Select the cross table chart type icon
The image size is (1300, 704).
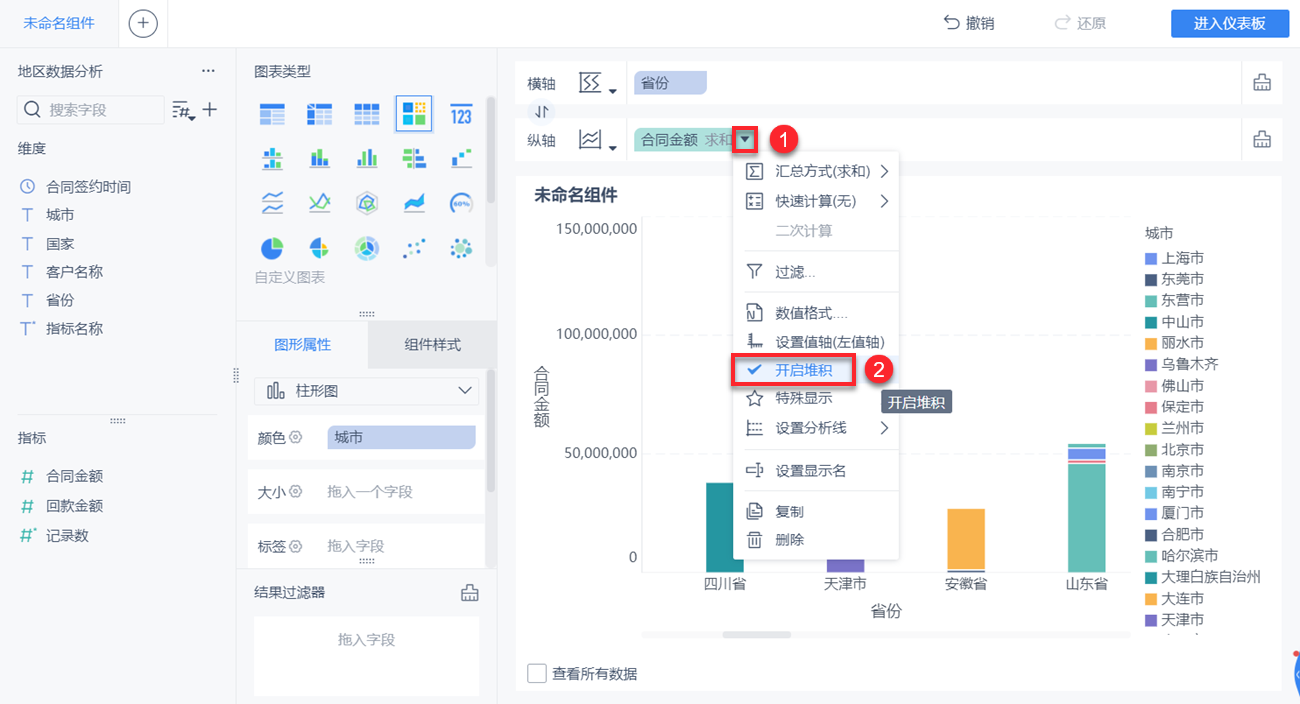coord(319,114)
